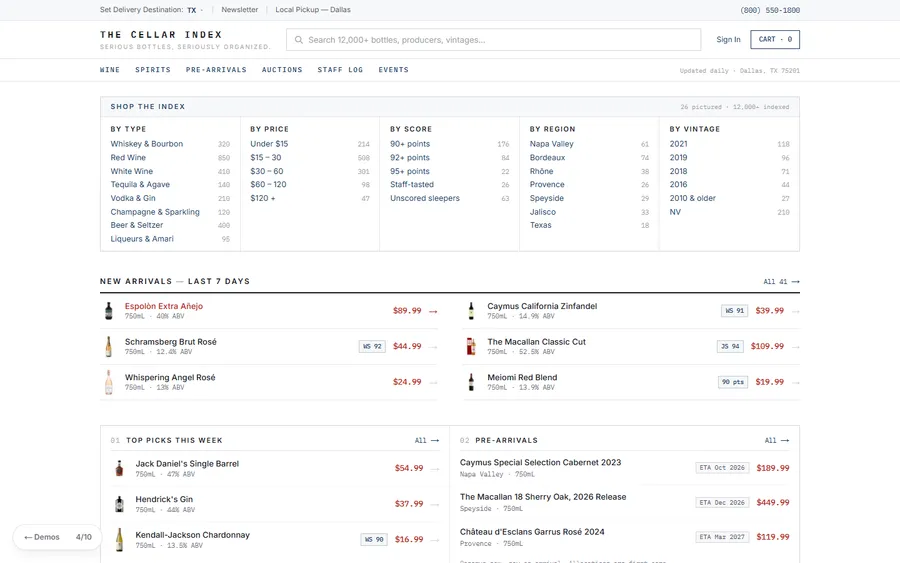The width and height of the screenshot is (900, 563).
Task: Click the Jack Daniel's Single Barrel bottle image
Action: 119,468
